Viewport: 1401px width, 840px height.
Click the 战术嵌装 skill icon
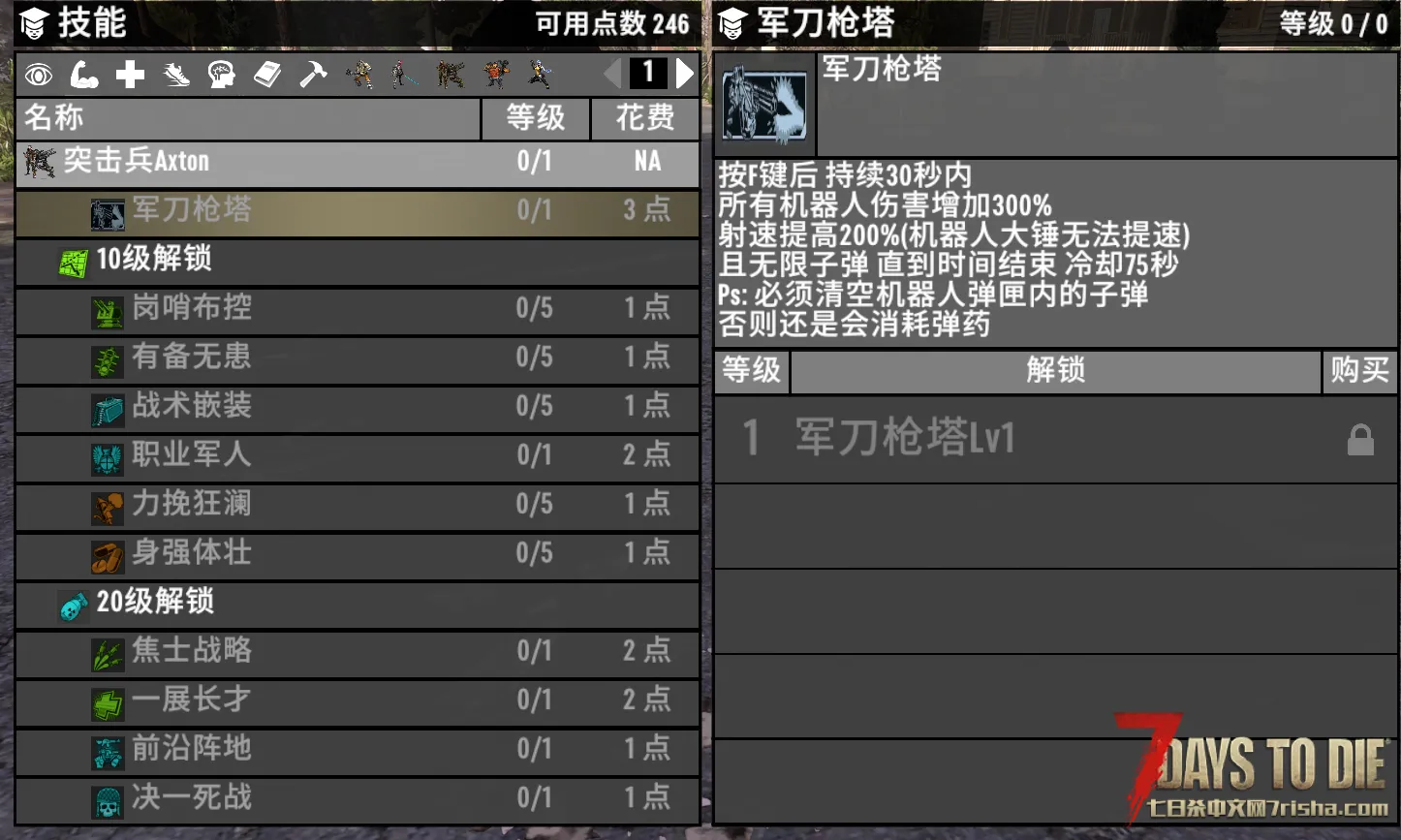(x=108, y=410)
